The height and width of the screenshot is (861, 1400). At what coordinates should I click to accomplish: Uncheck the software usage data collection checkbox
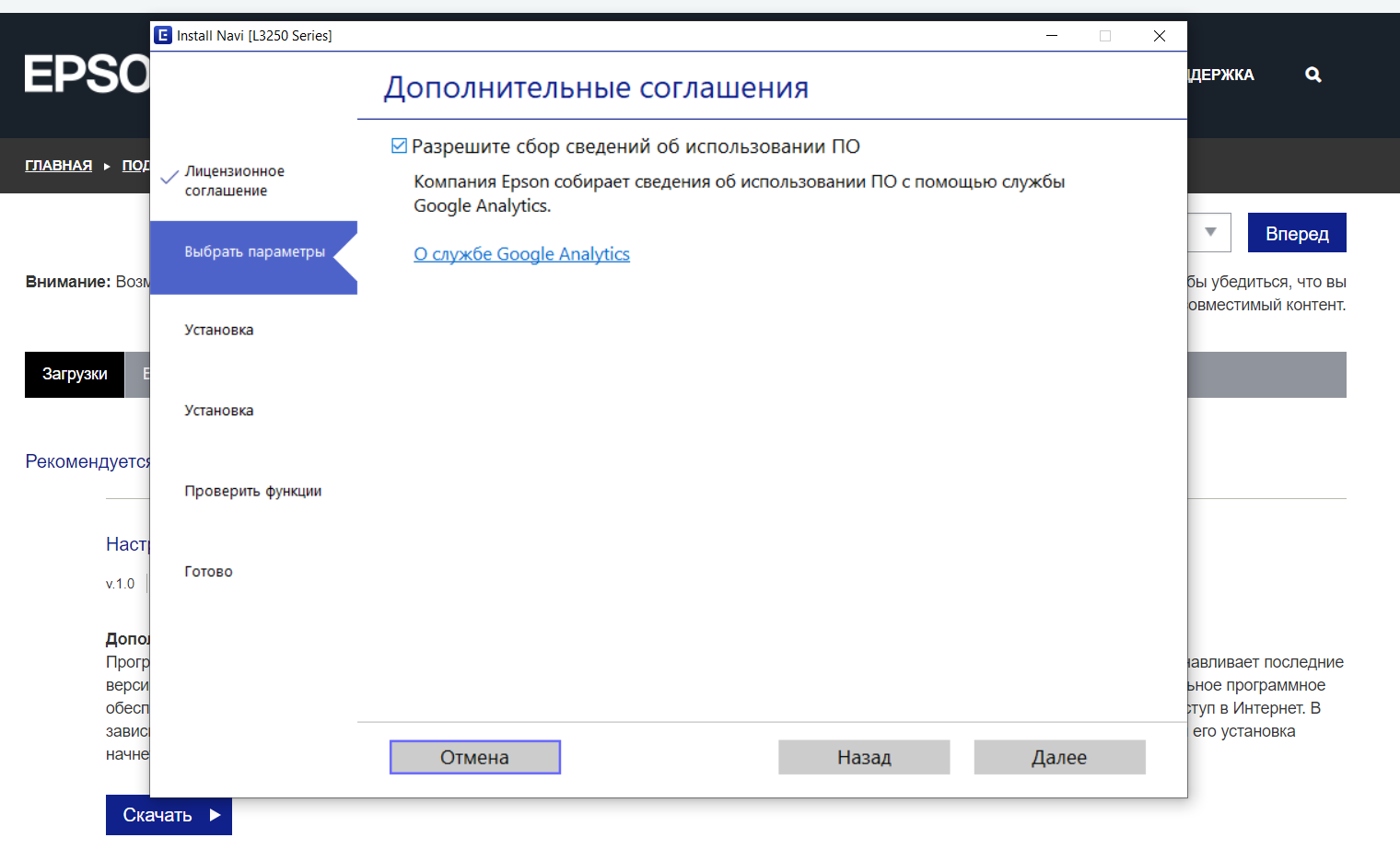point(399,145)
